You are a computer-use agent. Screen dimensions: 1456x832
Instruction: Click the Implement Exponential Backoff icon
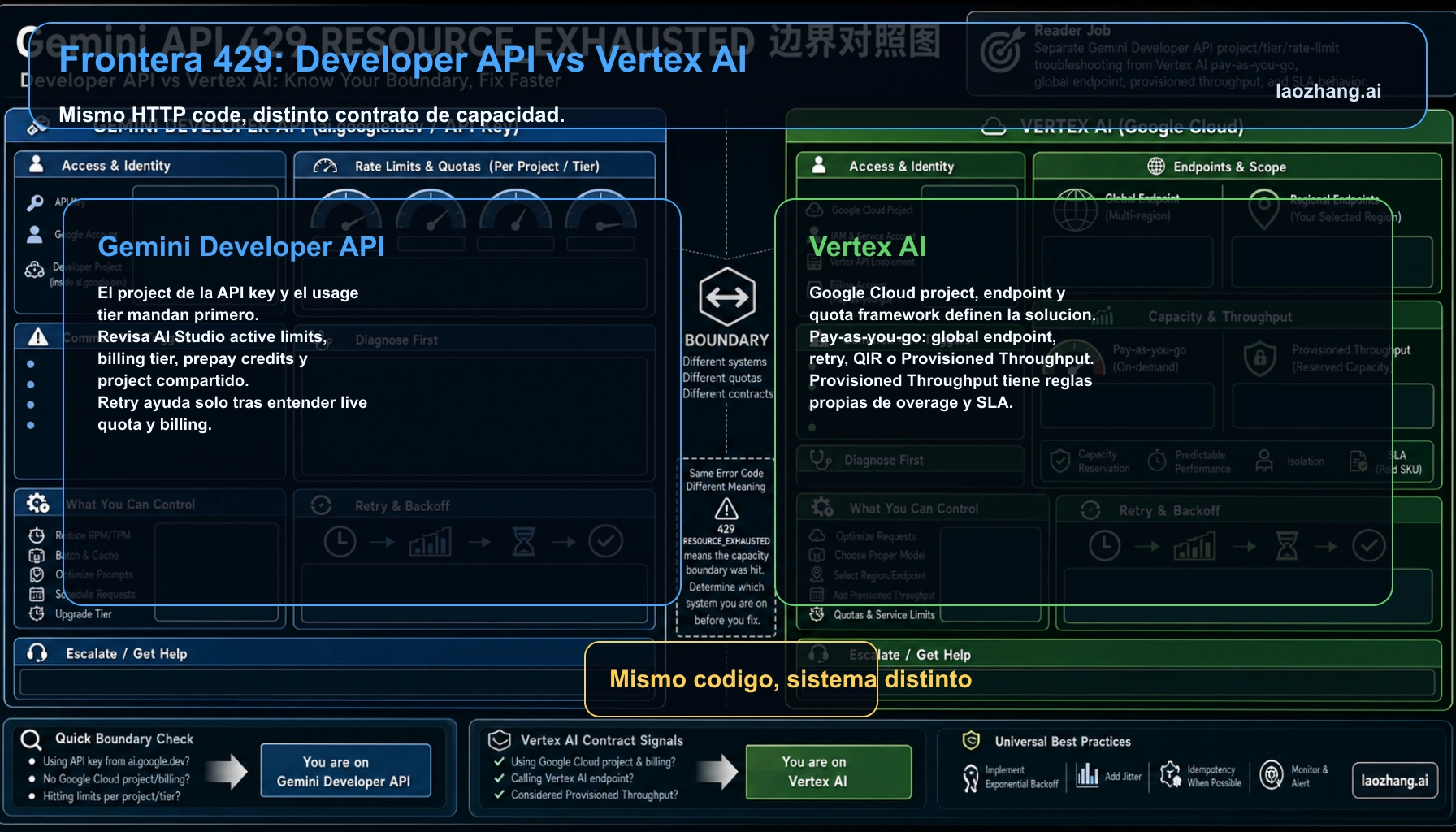[x=970, y=778]
